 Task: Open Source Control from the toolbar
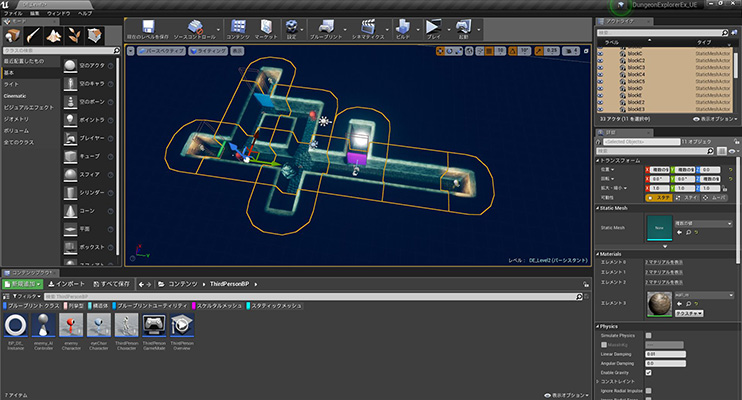194,27
